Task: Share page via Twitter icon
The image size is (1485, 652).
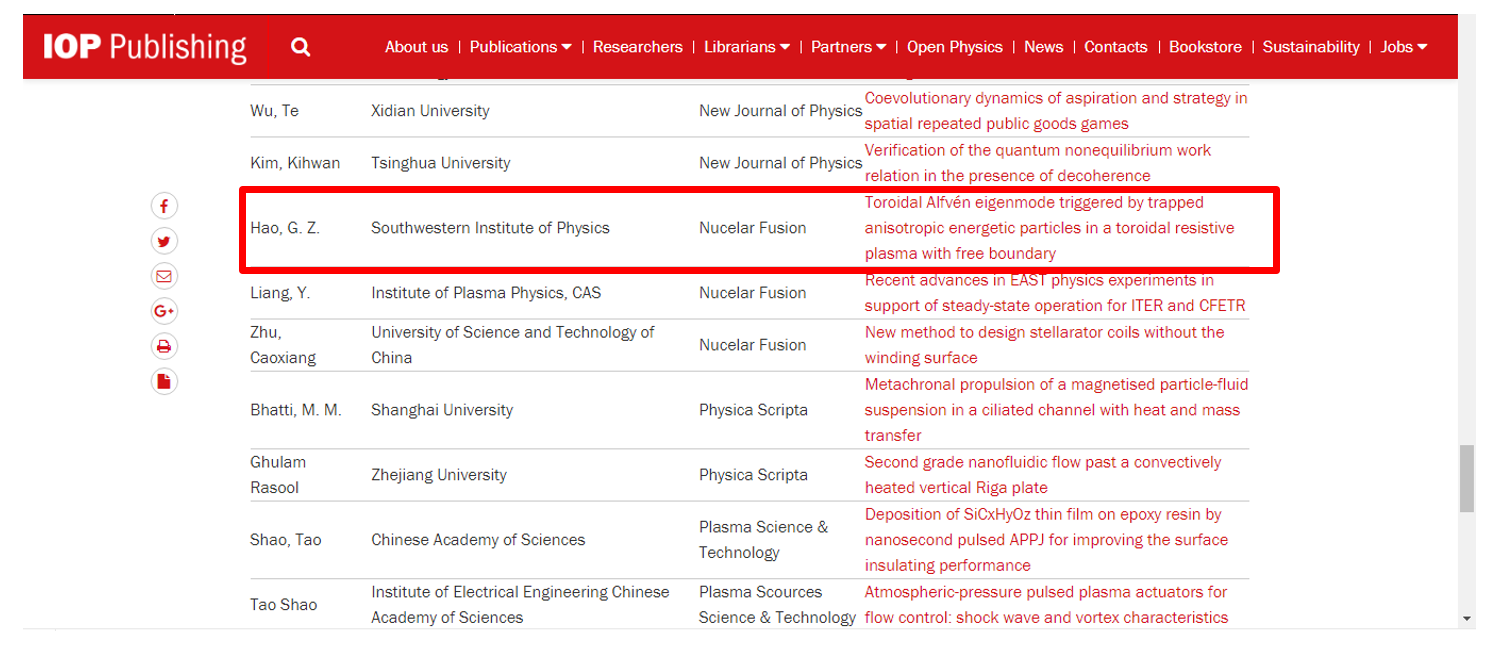Action: point(164,241)
